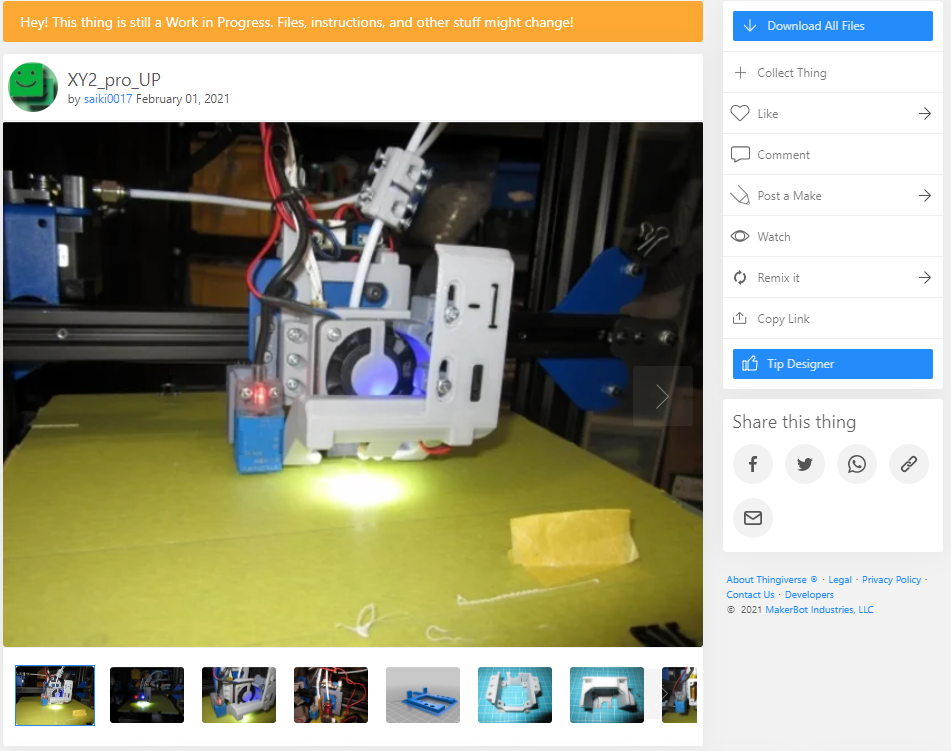The image size is (951, 751).
Task: Expand the Remix it arrow
Action: coord(924,278)
